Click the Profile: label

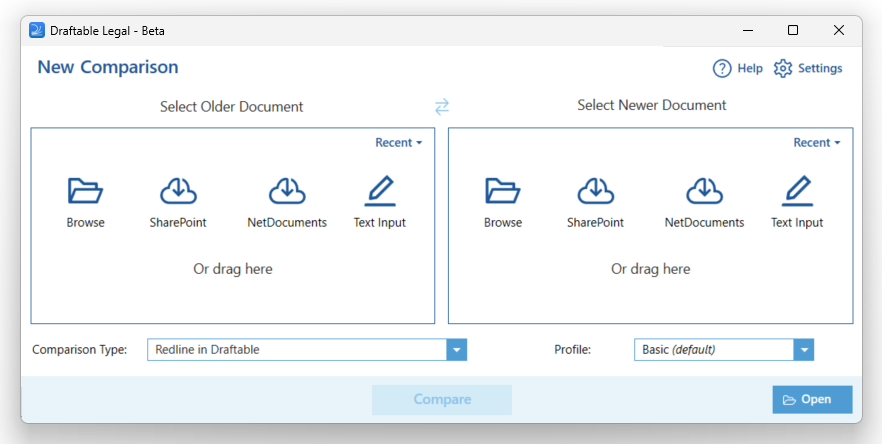(x=573, y=349)
